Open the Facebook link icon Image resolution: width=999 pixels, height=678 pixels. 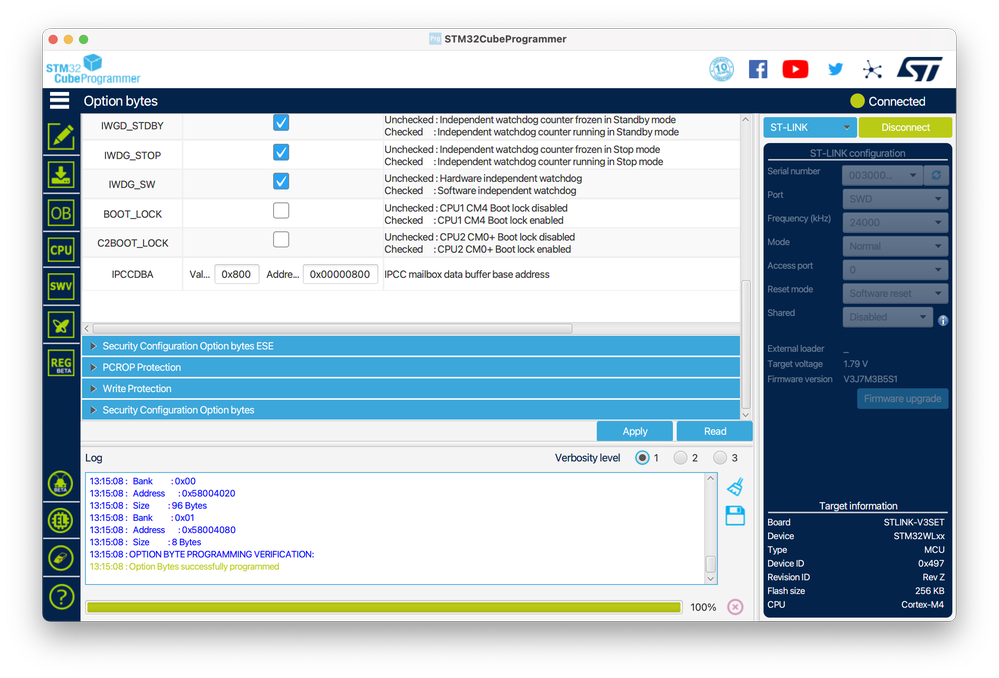point(758,69)
